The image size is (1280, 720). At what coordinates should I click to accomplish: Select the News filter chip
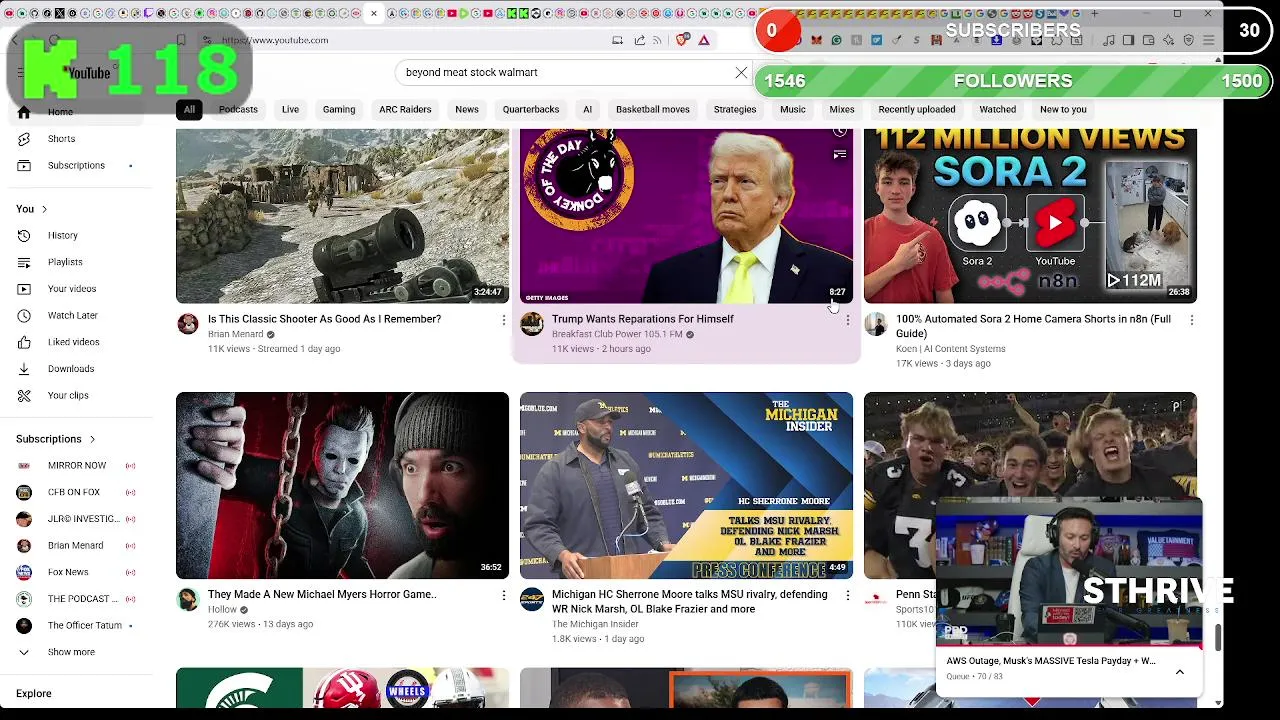pos(467,110)
